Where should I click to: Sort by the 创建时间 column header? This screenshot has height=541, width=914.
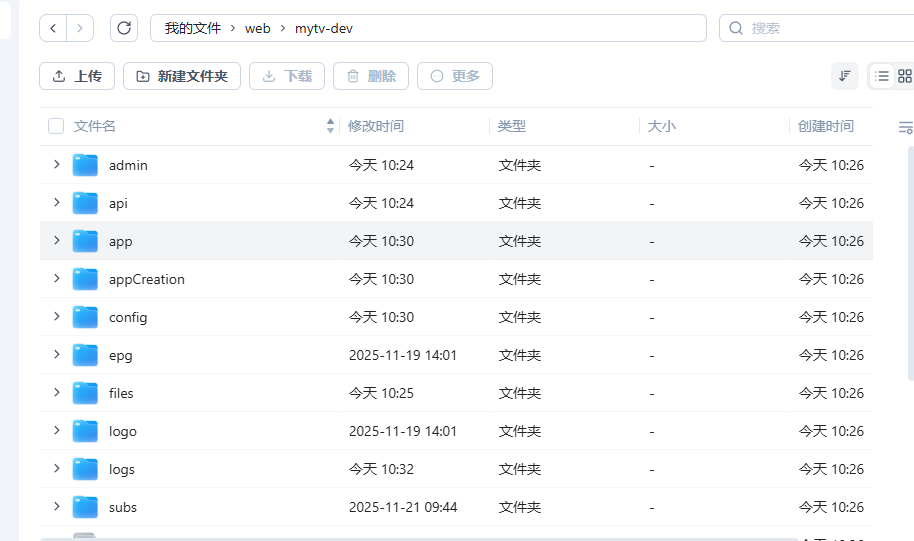click(826, 126)
